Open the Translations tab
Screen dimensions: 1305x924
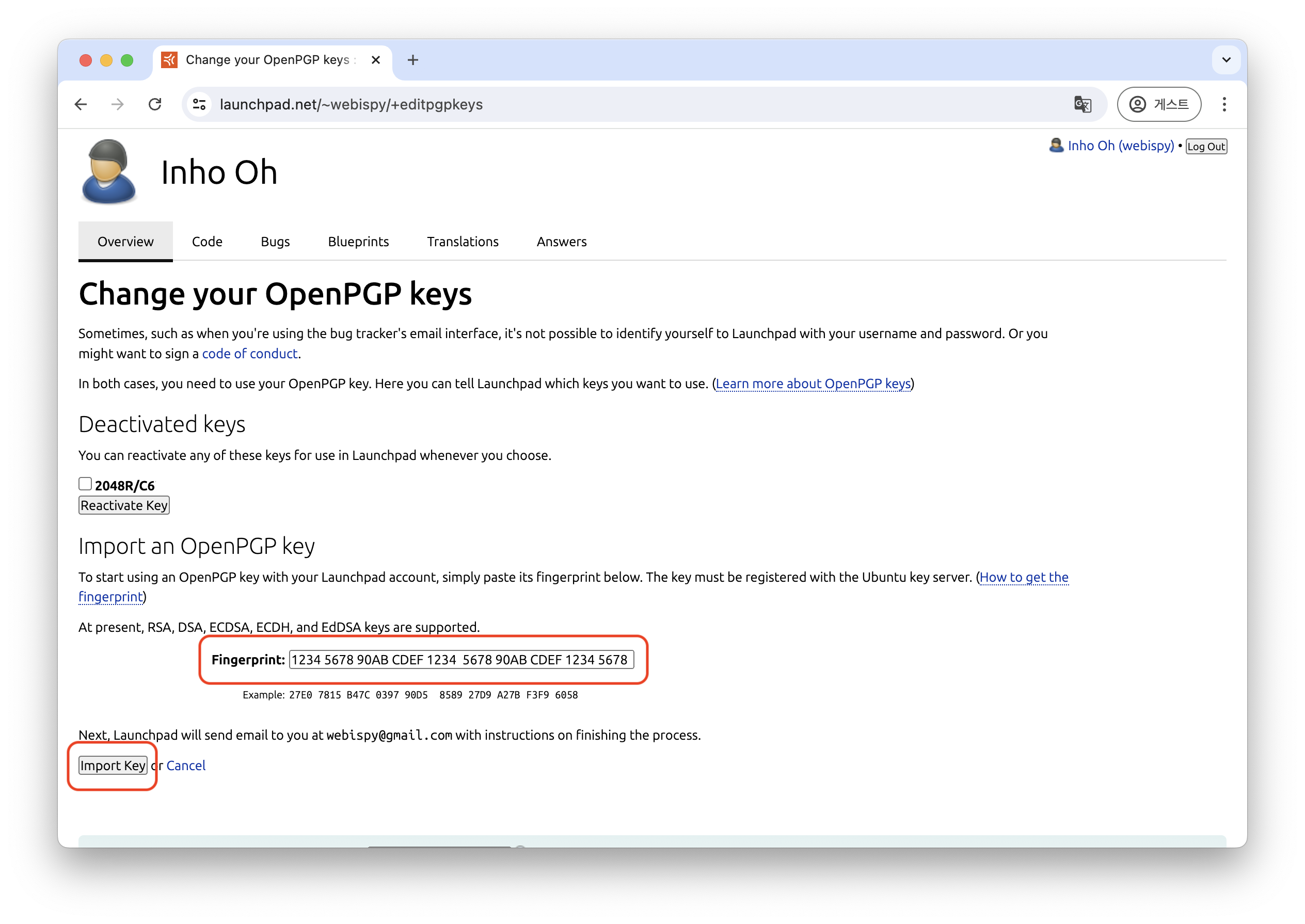463,242
